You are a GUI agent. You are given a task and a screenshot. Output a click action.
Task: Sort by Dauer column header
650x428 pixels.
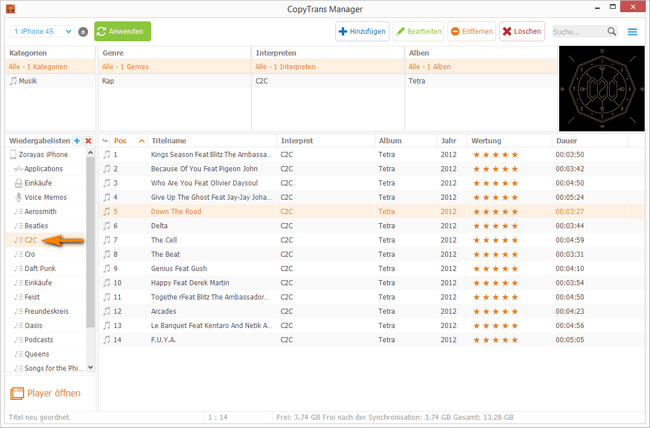coord(590,141)
